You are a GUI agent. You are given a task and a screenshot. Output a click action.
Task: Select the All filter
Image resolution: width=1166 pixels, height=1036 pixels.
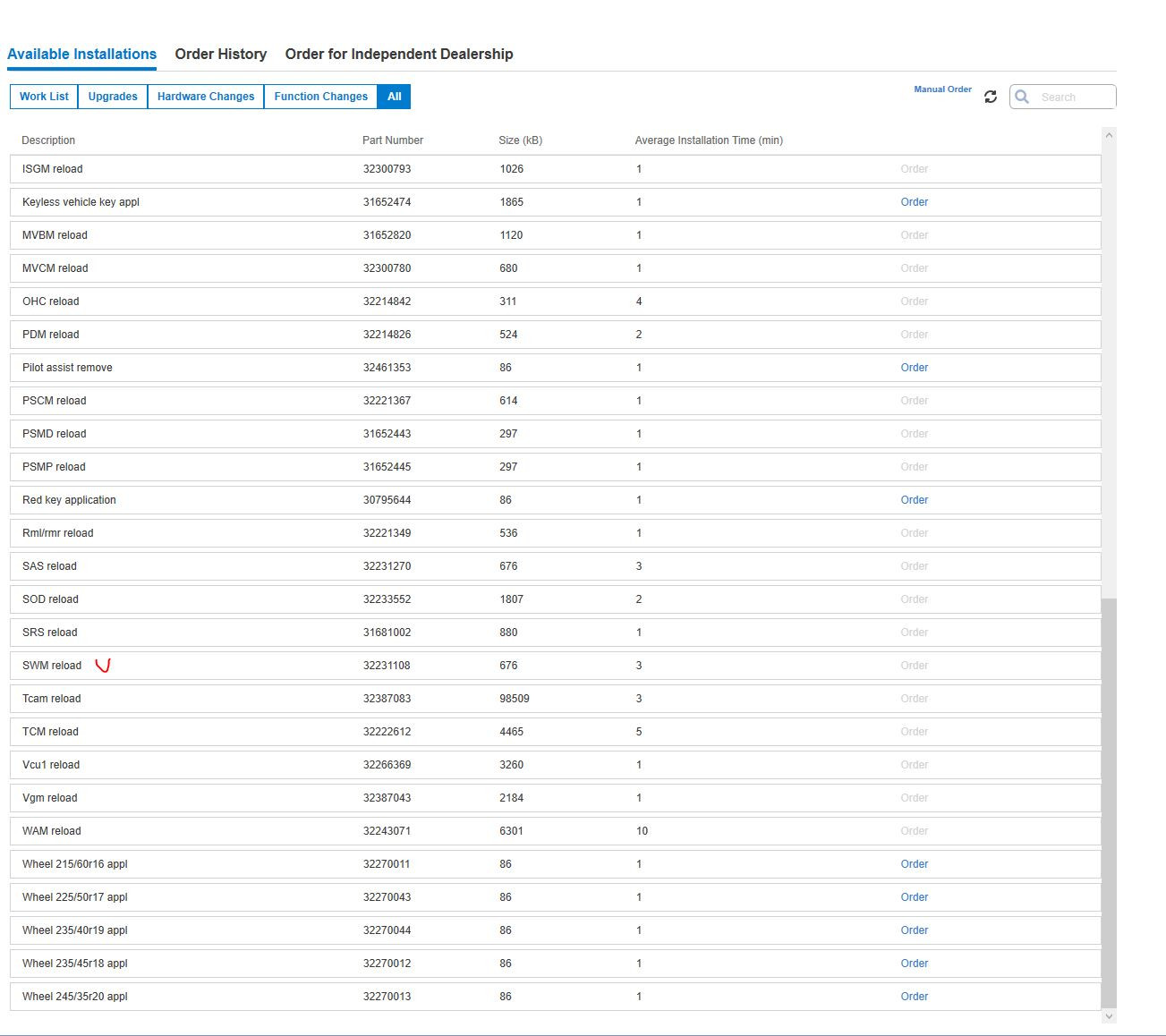coord(394,97)
